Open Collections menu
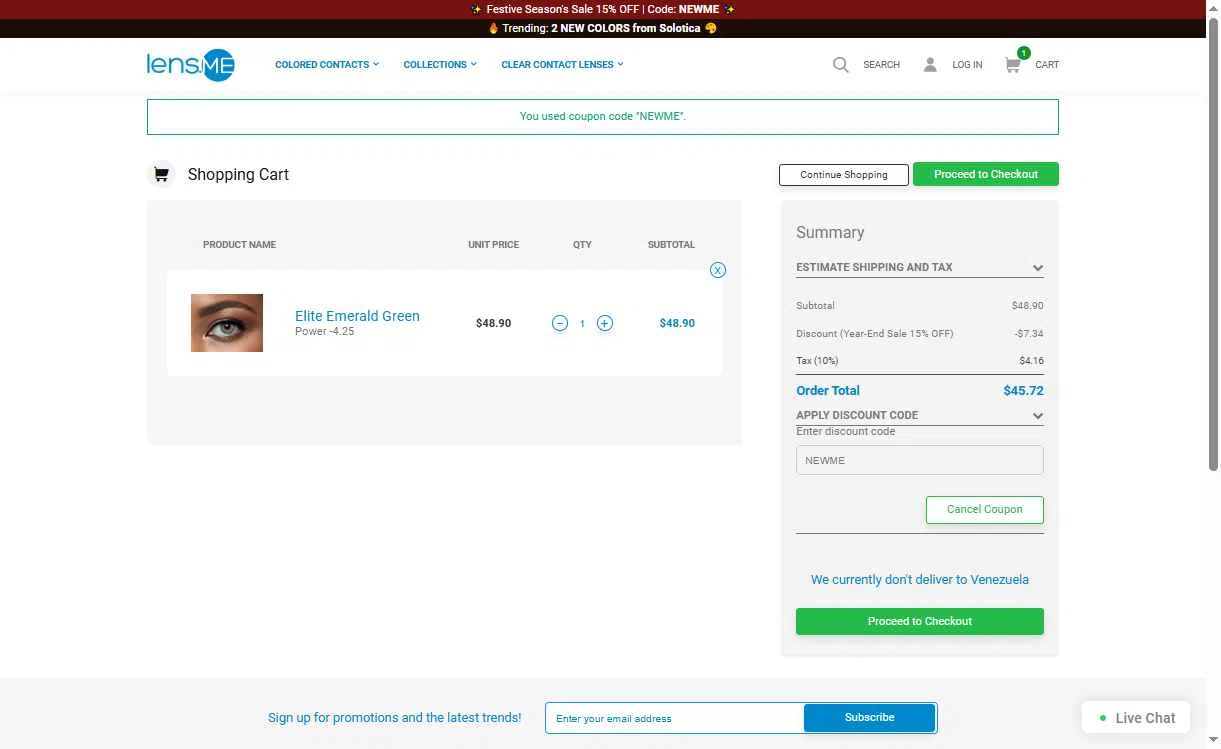The width and height of the screenshot is (1221, 749). click(x=440, y=65)
